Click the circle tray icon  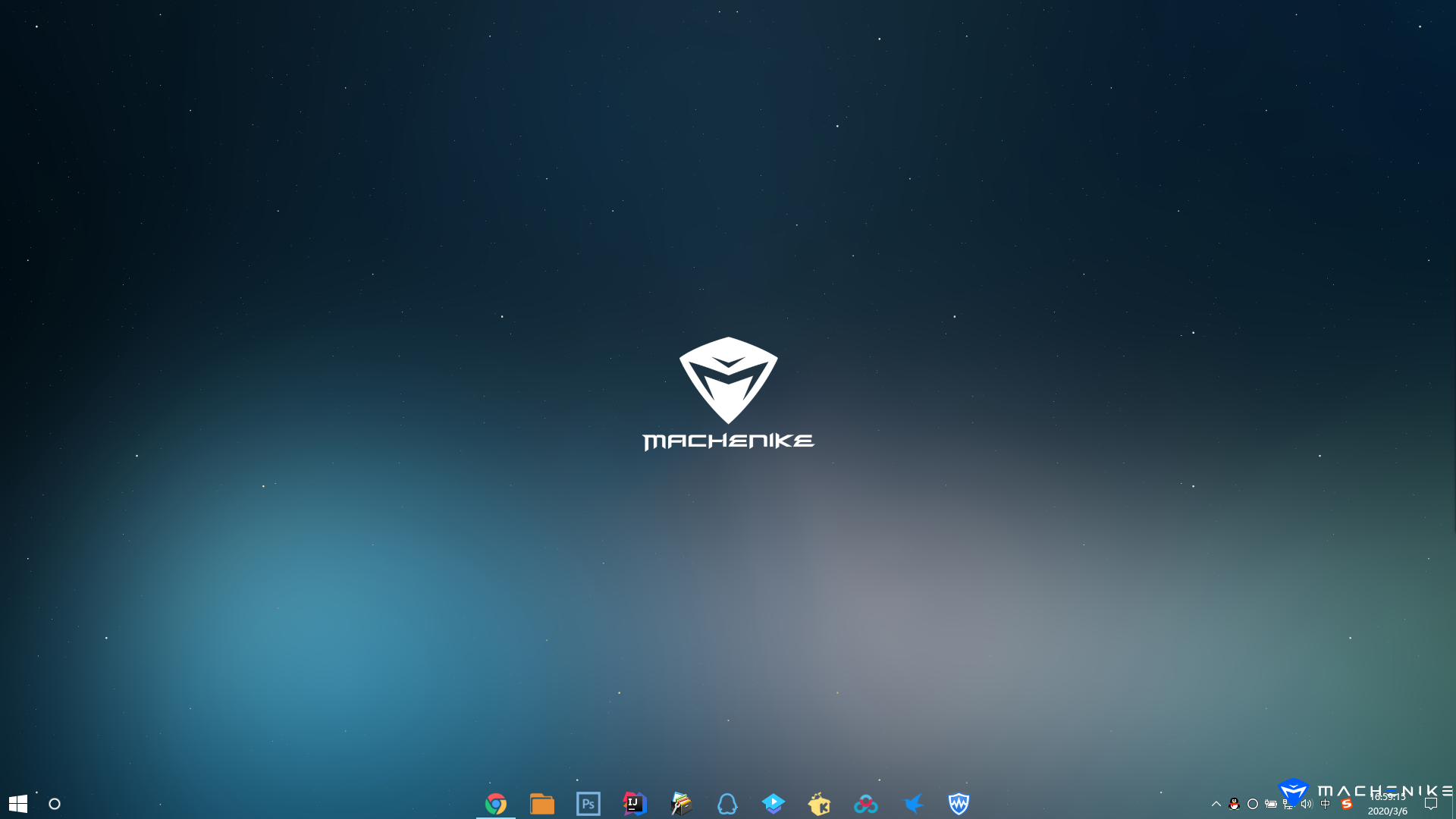coord(1253,804)
